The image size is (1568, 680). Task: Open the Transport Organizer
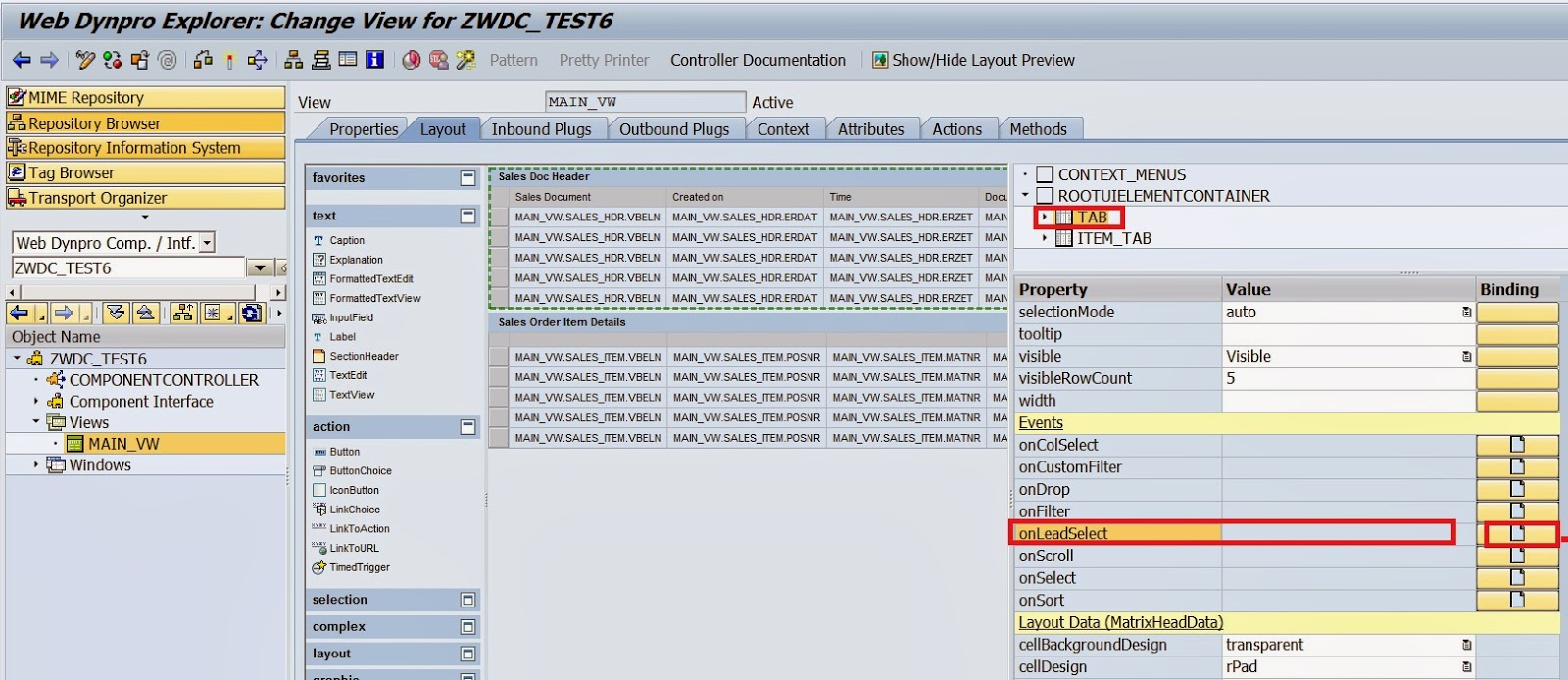click(145, 197)
